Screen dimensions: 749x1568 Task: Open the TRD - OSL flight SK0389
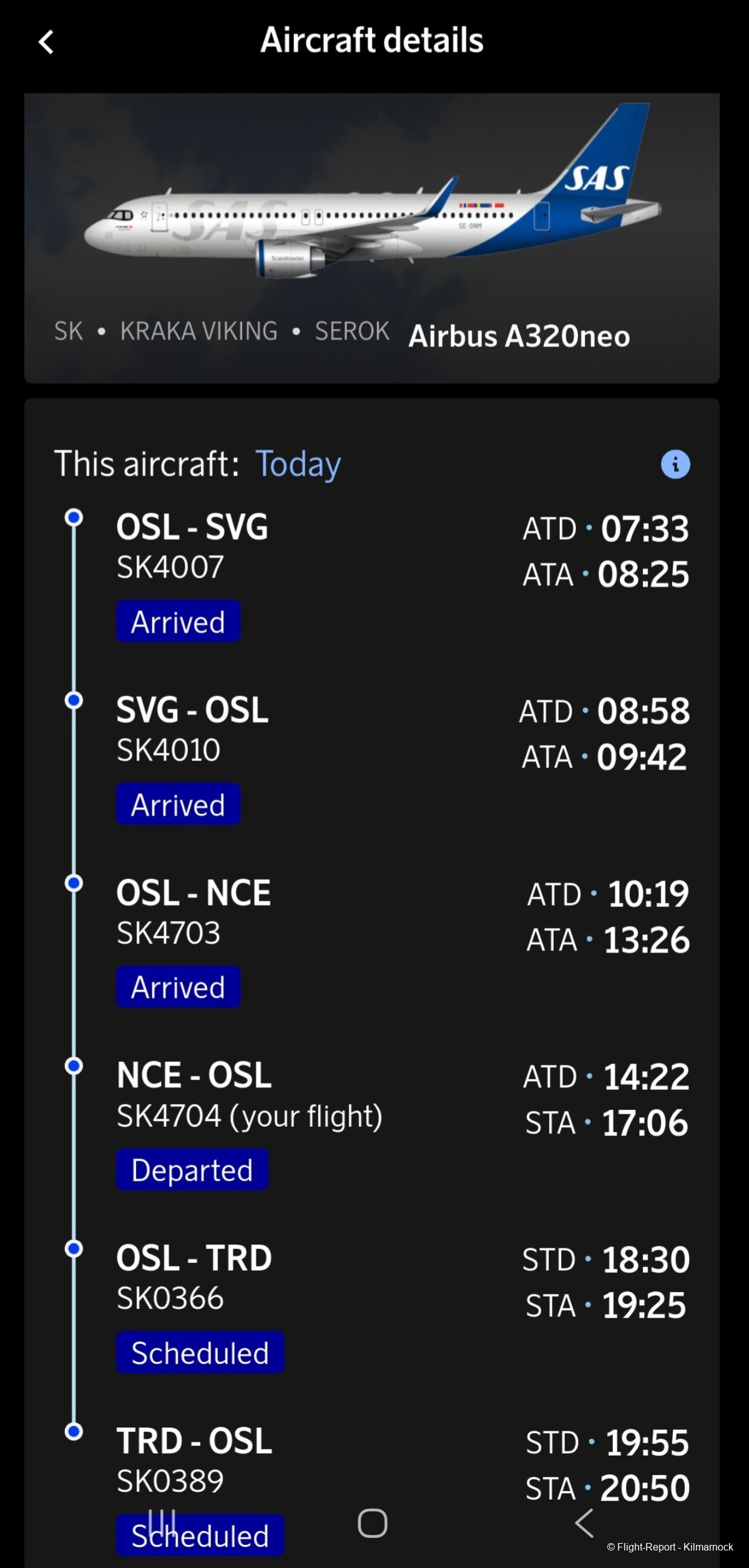pos(194,1460)
